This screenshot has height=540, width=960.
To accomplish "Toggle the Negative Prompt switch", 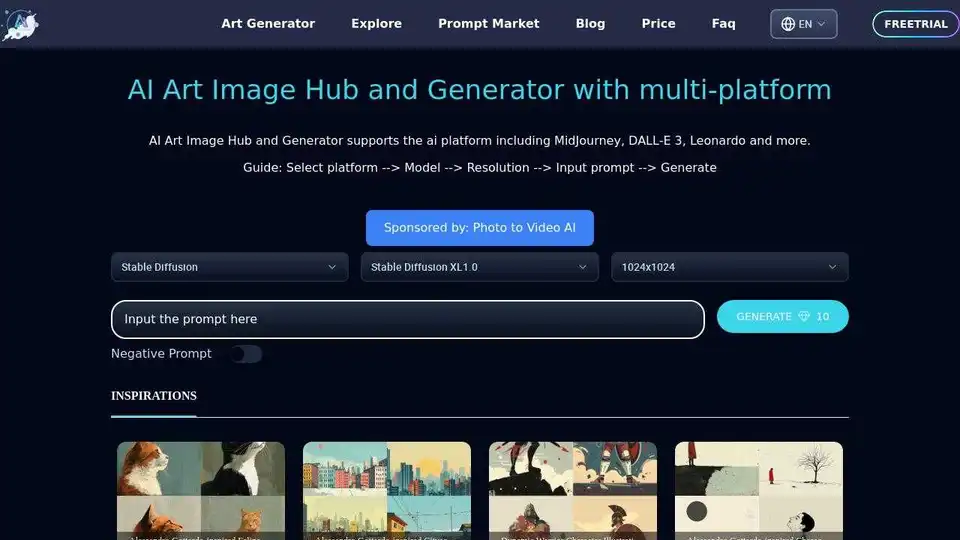I will tap(246, 354).
